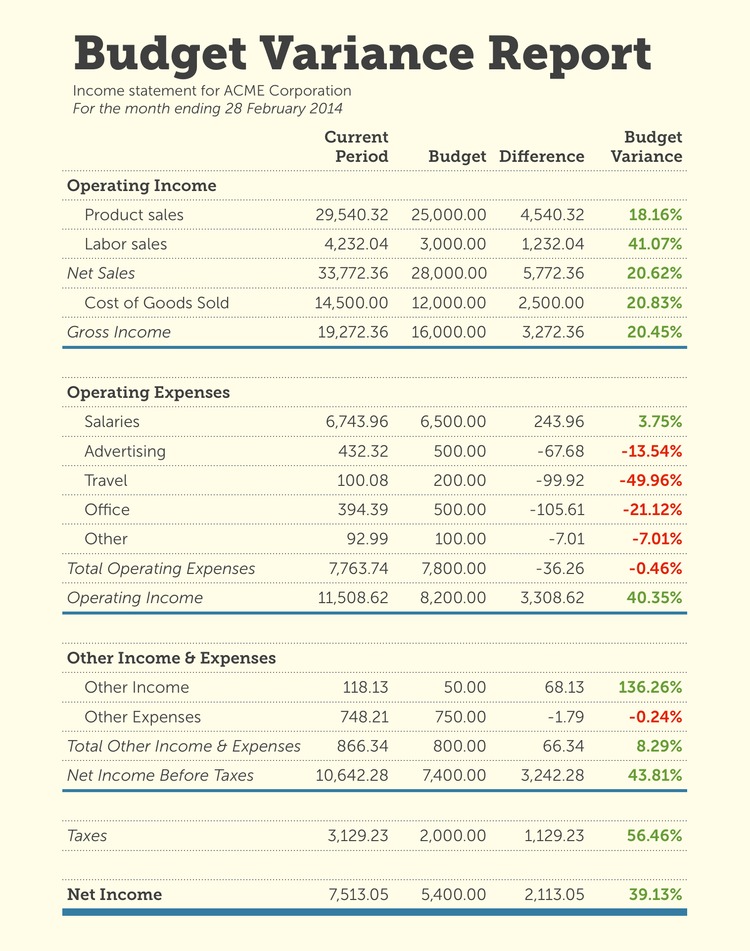Select the Net Income variance 39.13%
The image size is (750, 951).
[x=655, y=895]
